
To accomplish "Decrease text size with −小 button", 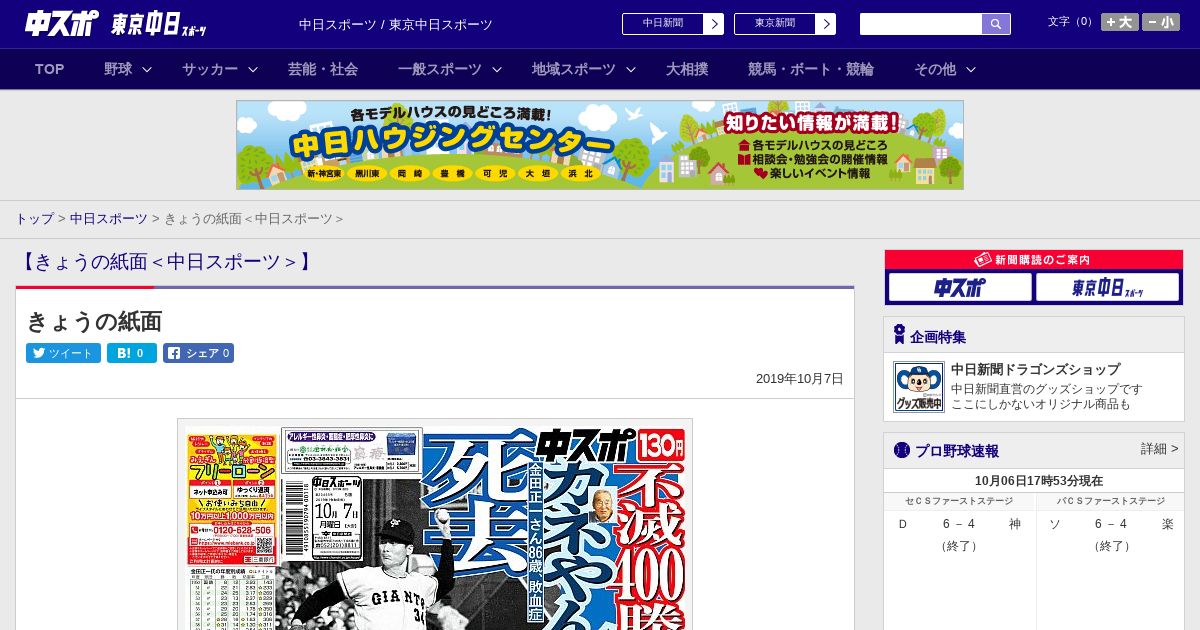I will coord(1161,22).
